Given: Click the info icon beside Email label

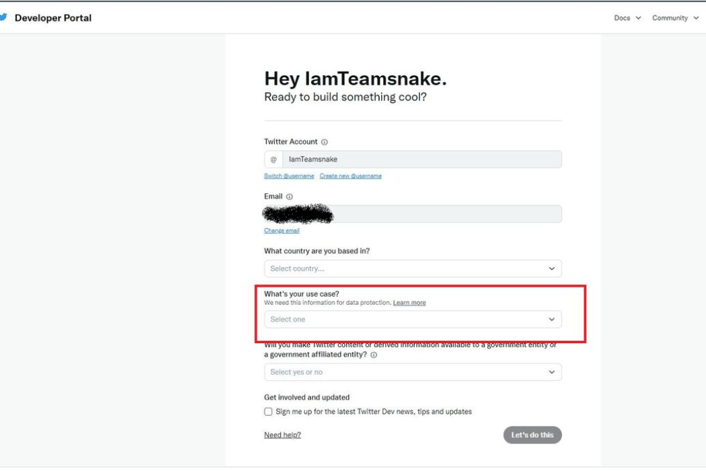Looking at the screenshot, I should coord(290,197).
